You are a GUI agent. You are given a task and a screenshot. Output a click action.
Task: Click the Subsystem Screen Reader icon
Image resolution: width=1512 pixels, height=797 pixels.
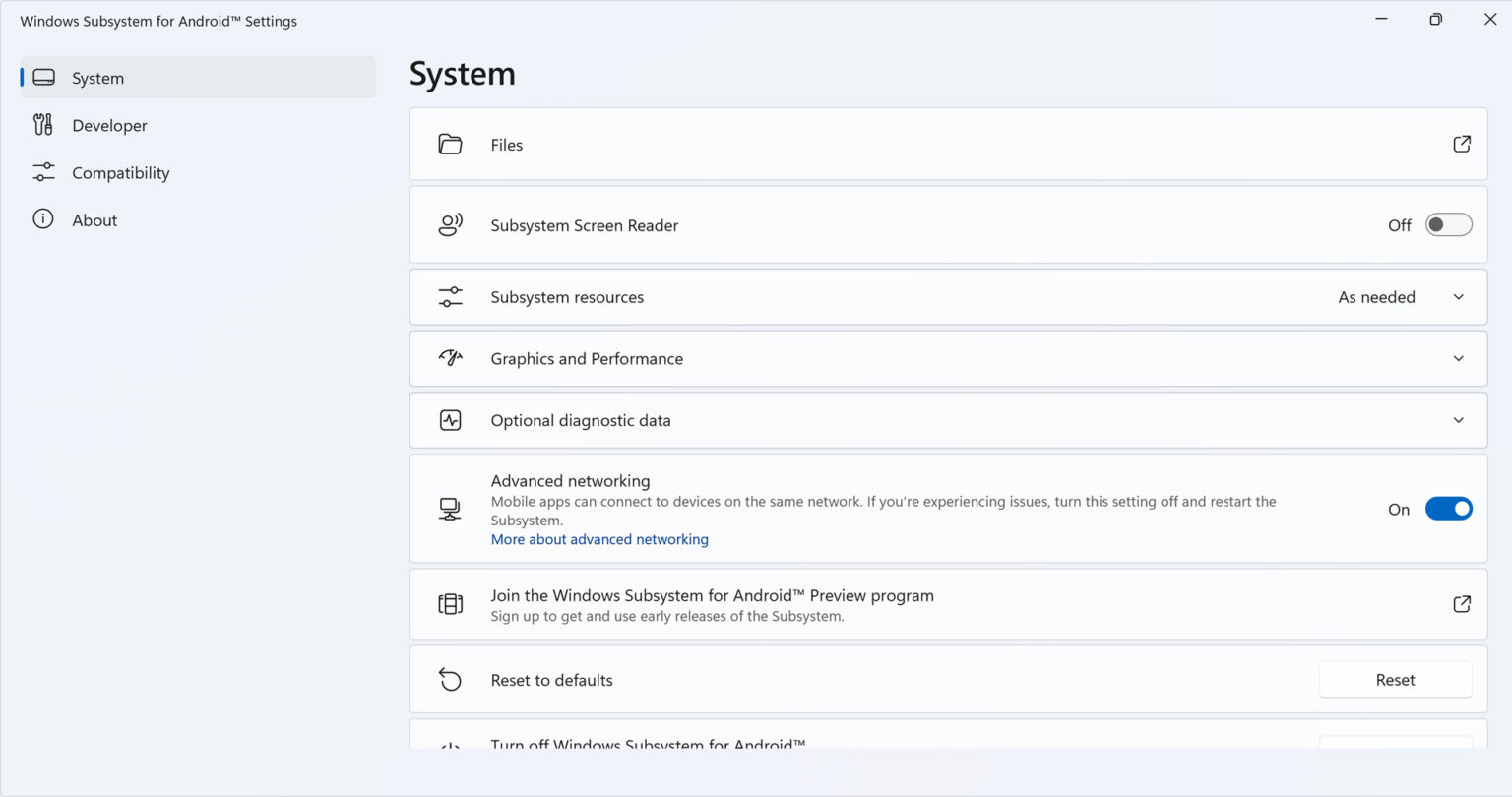(450, 225)
